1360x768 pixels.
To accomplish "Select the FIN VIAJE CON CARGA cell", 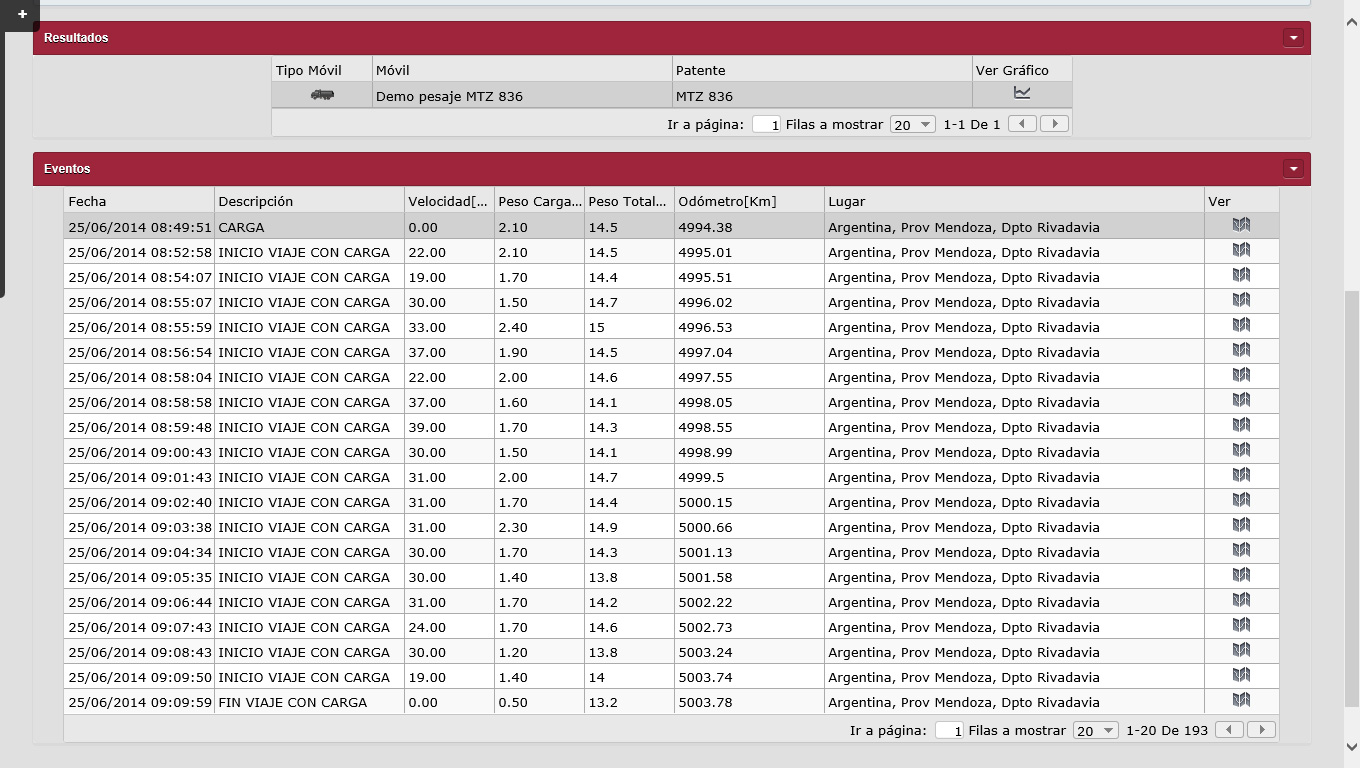I will [309, 702].
